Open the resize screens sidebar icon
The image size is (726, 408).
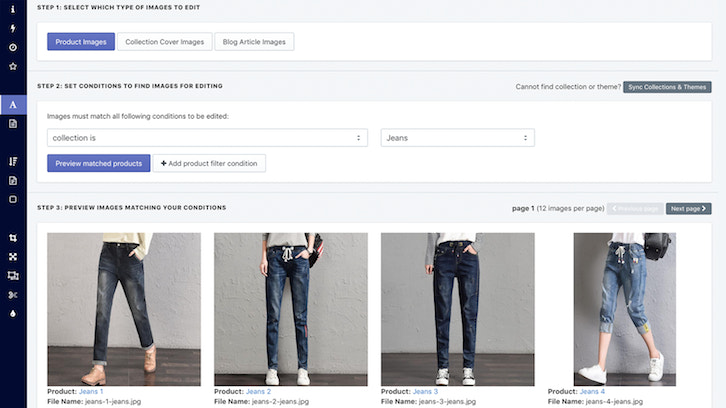pos(13,276)
